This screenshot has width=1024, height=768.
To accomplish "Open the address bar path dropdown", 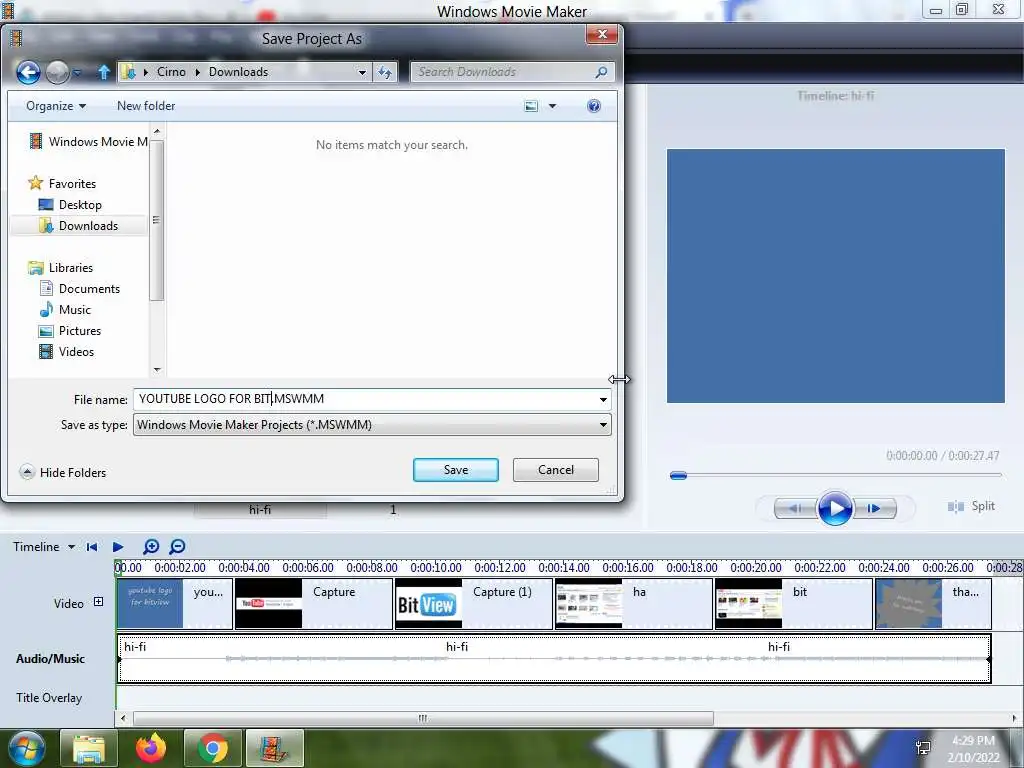I will point(362,72).
